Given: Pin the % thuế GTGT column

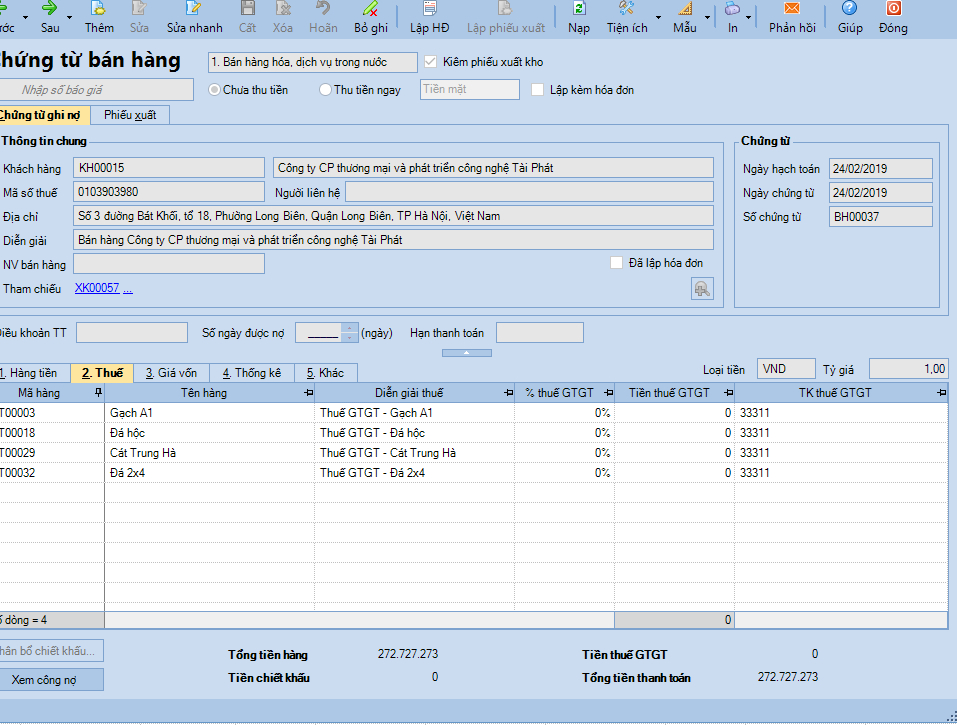Looking at the screenshot, I should pos(609,393).
